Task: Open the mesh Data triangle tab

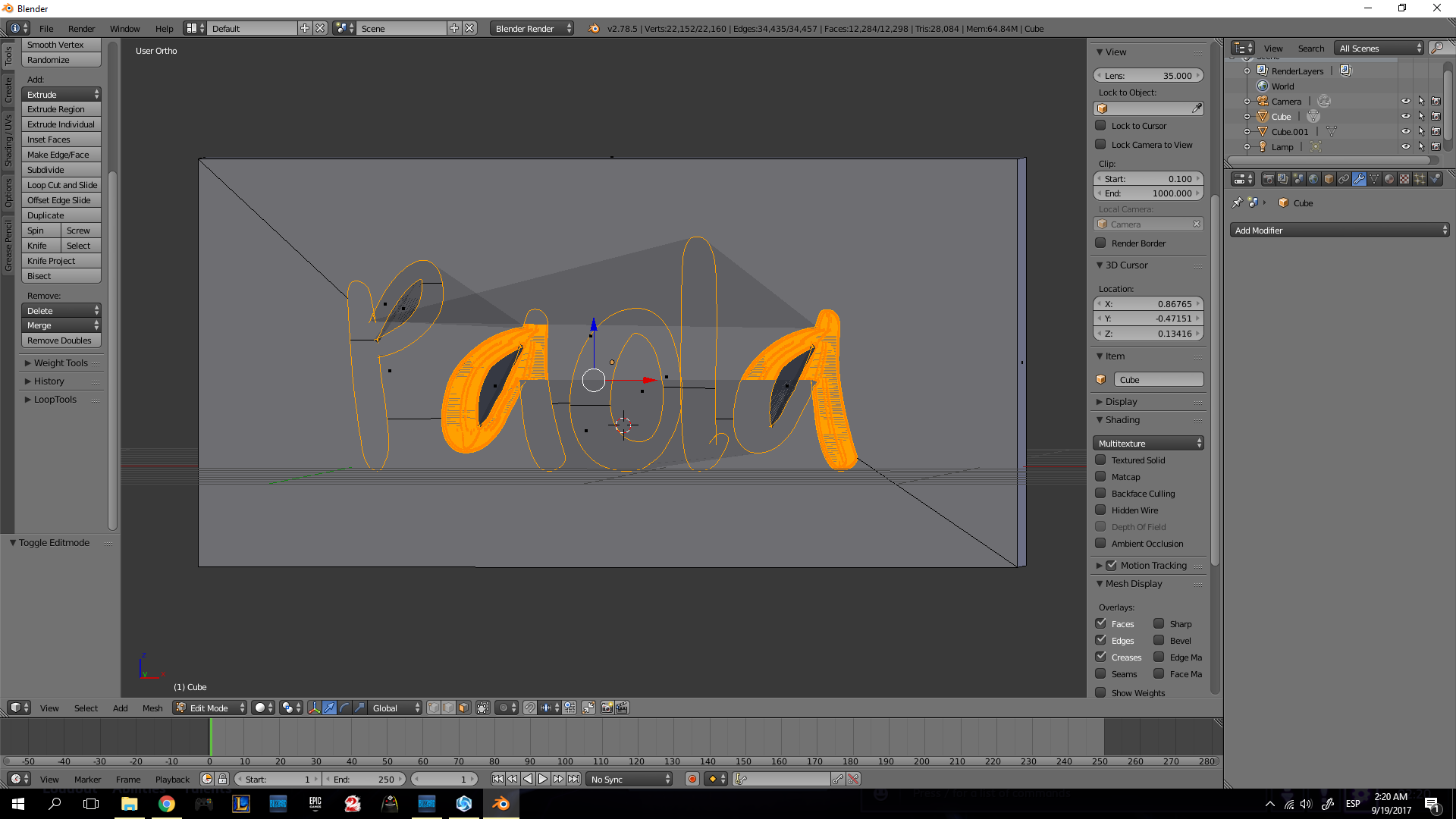Action: point(1374,180)
